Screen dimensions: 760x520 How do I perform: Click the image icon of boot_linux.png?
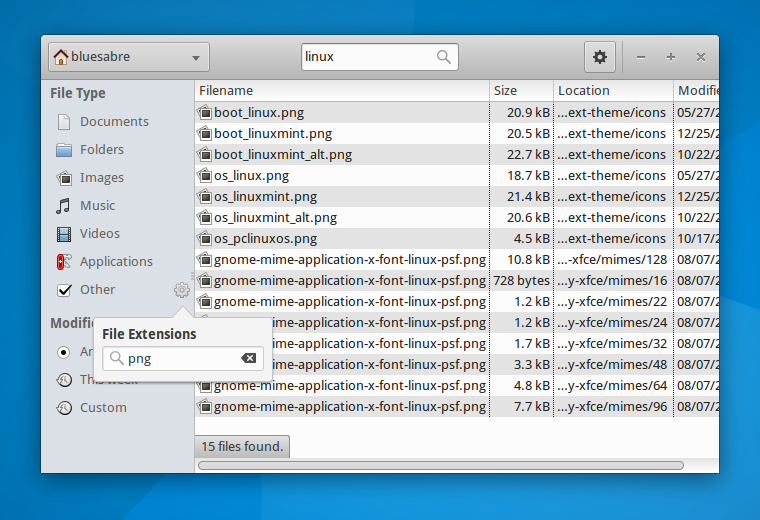205,112
